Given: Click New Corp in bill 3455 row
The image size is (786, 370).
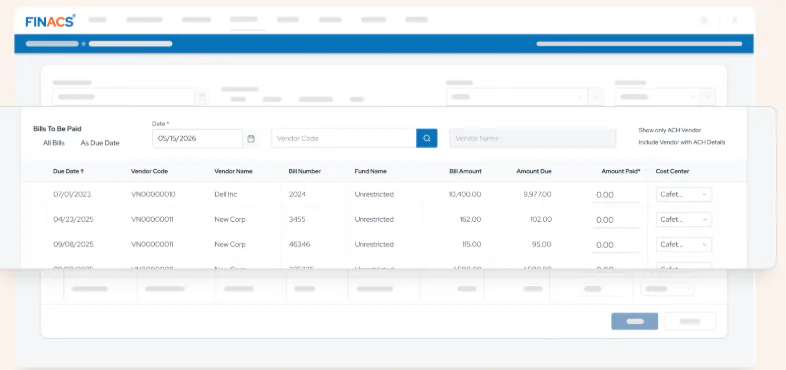Looking at the screenshot, I should click(x=230, y=220).
